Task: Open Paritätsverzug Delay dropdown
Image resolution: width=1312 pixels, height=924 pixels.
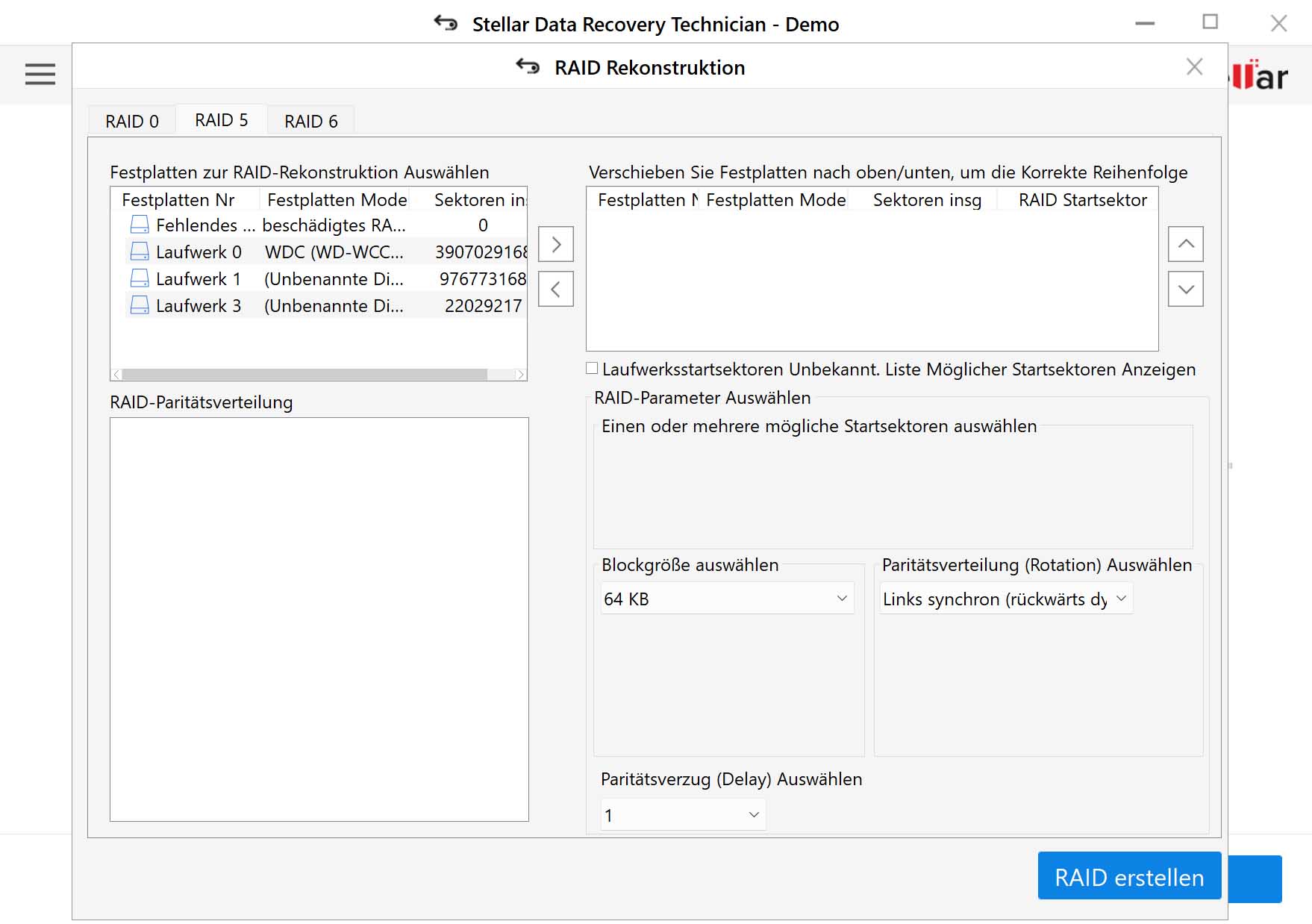Action: 683,815
